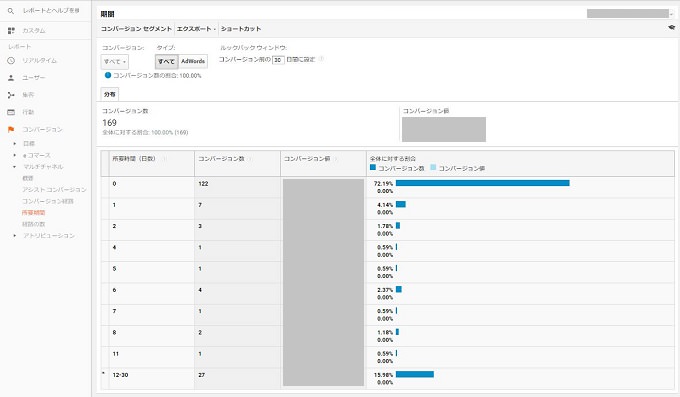This screenshot has height=397, width=680.
Task: Open 概要 under マルチチャネル
Action: (x=28, y=178)
